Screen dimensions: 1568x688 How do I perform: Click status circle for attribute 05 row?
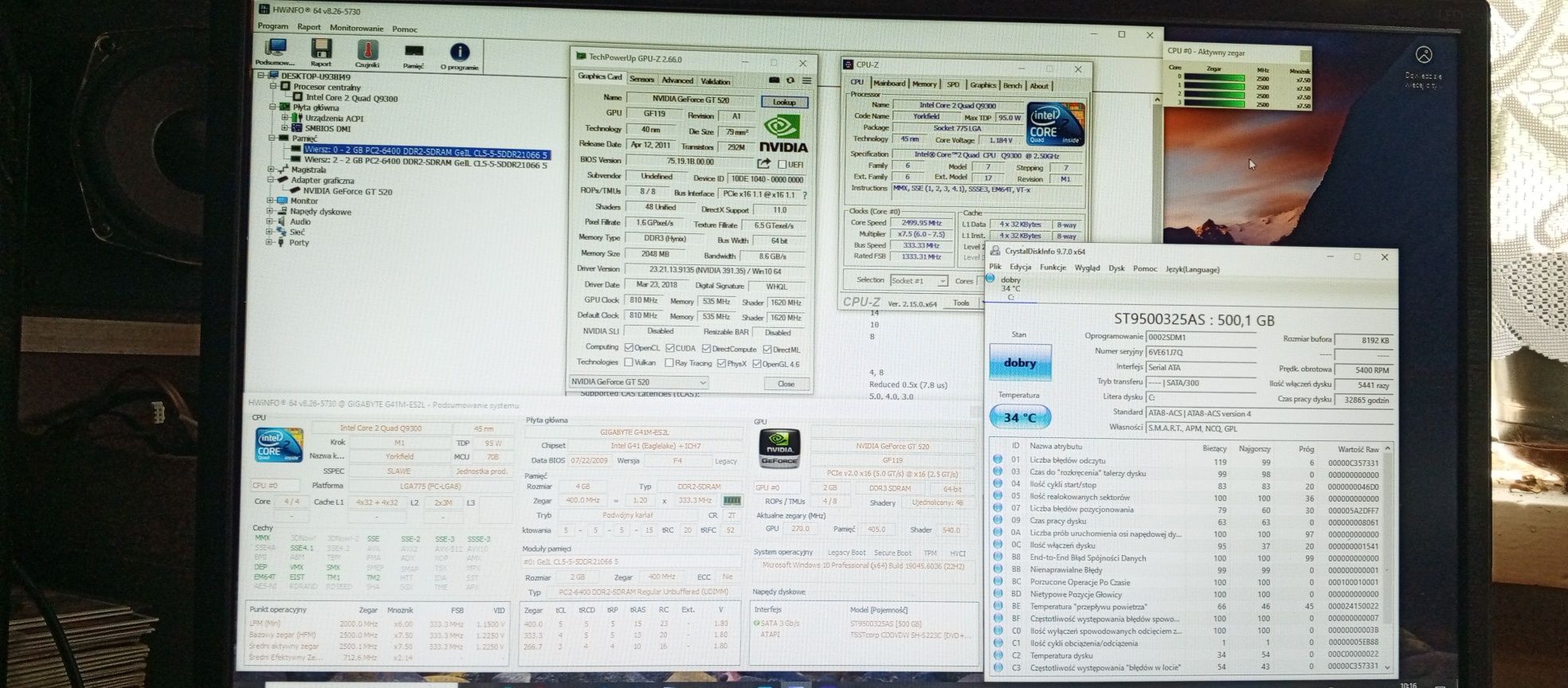point(998,497)
